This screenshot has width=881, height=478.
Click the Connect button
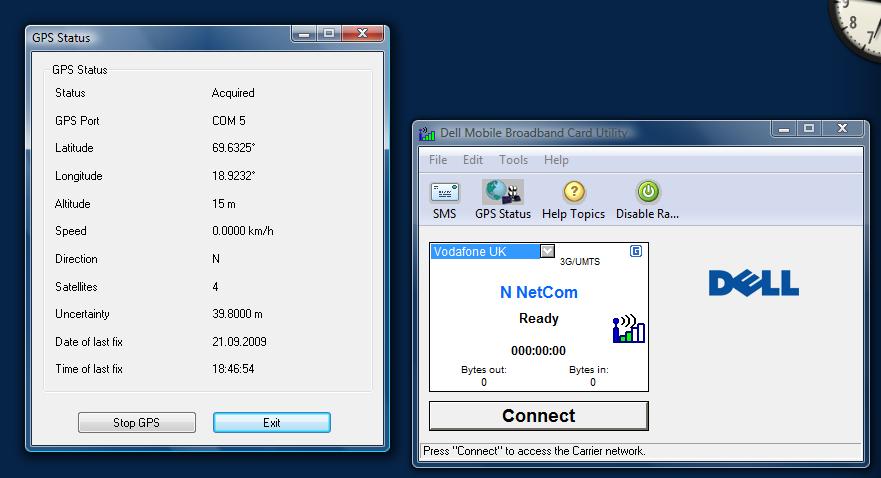coord(538,416)
